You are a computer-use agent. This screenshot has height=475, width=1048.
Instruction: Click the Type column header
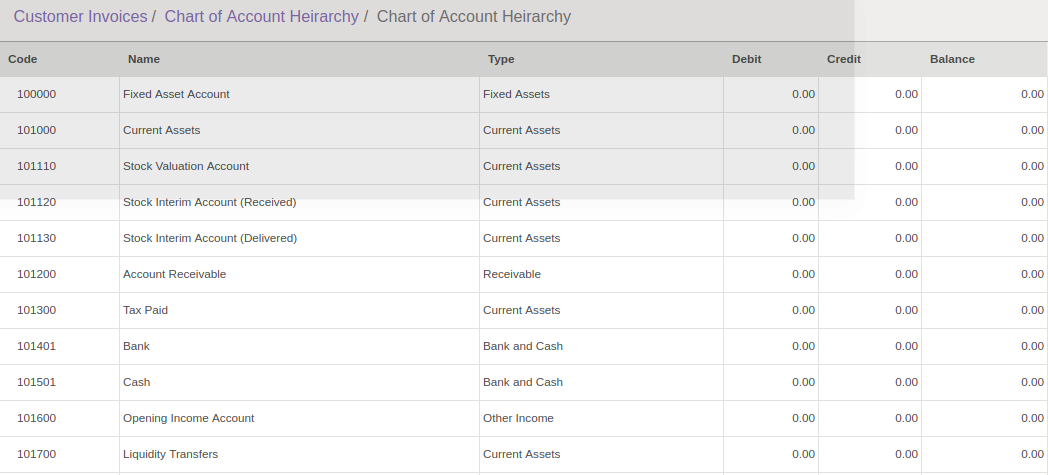click(x=501, y=59)
